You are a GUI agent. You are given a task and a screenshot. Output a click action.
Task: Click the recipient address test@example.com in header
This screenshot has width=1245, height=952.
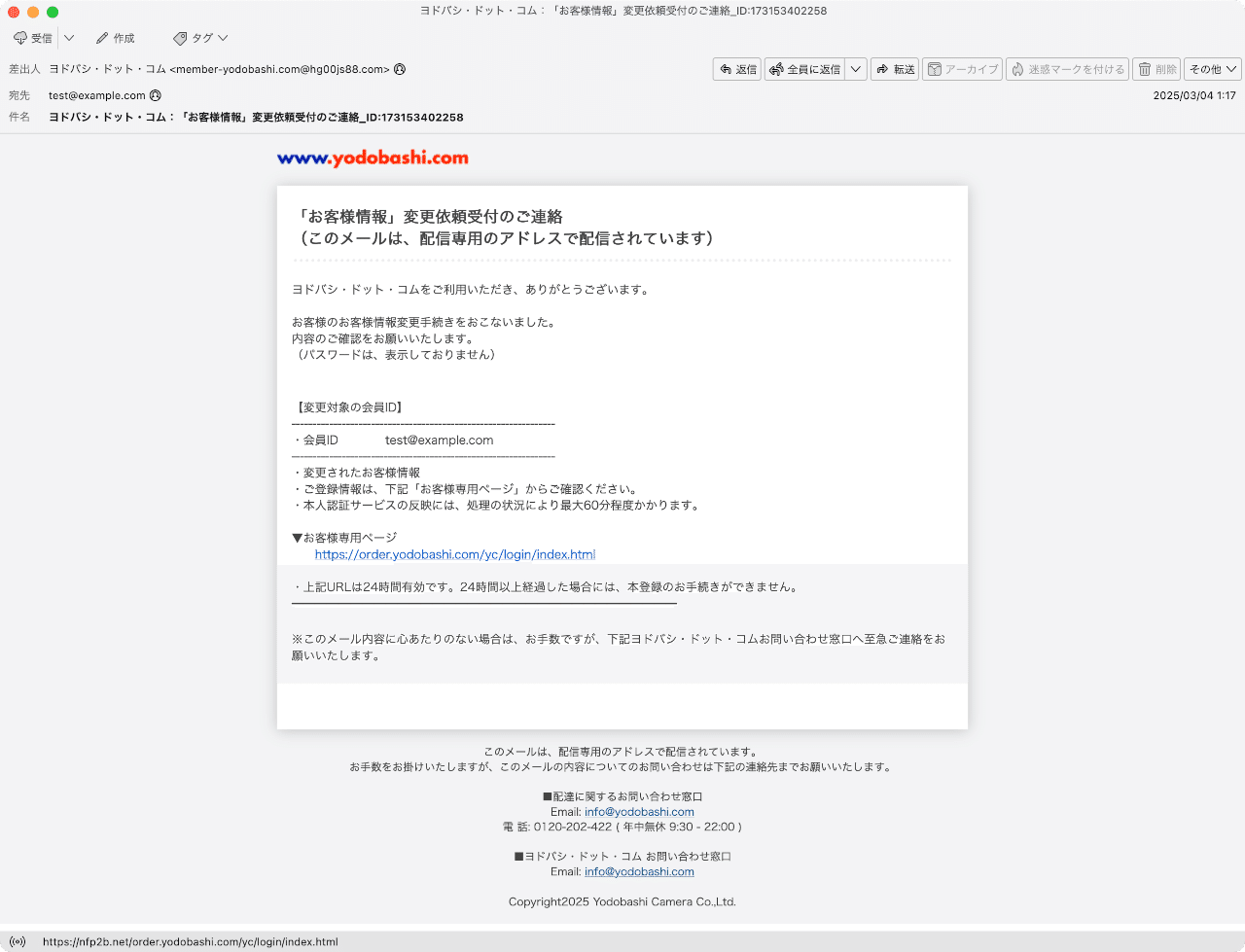97,95
